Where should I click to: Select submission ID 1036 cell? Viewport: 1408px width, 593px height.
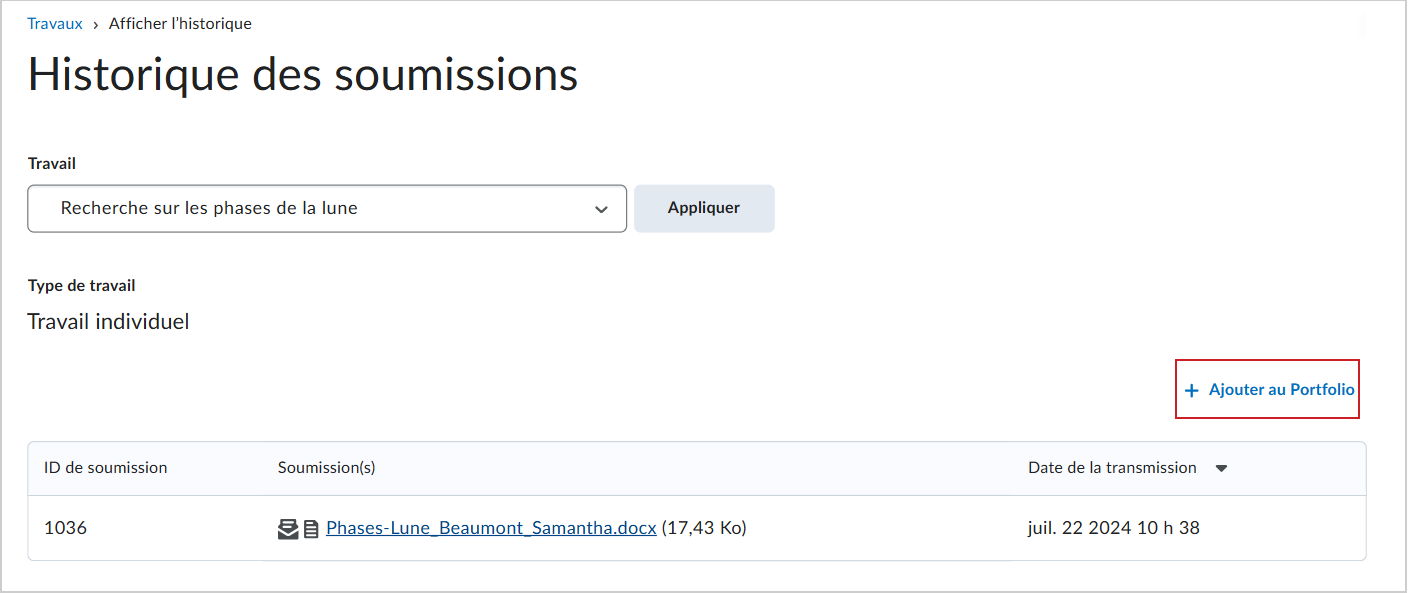(66, 528)
